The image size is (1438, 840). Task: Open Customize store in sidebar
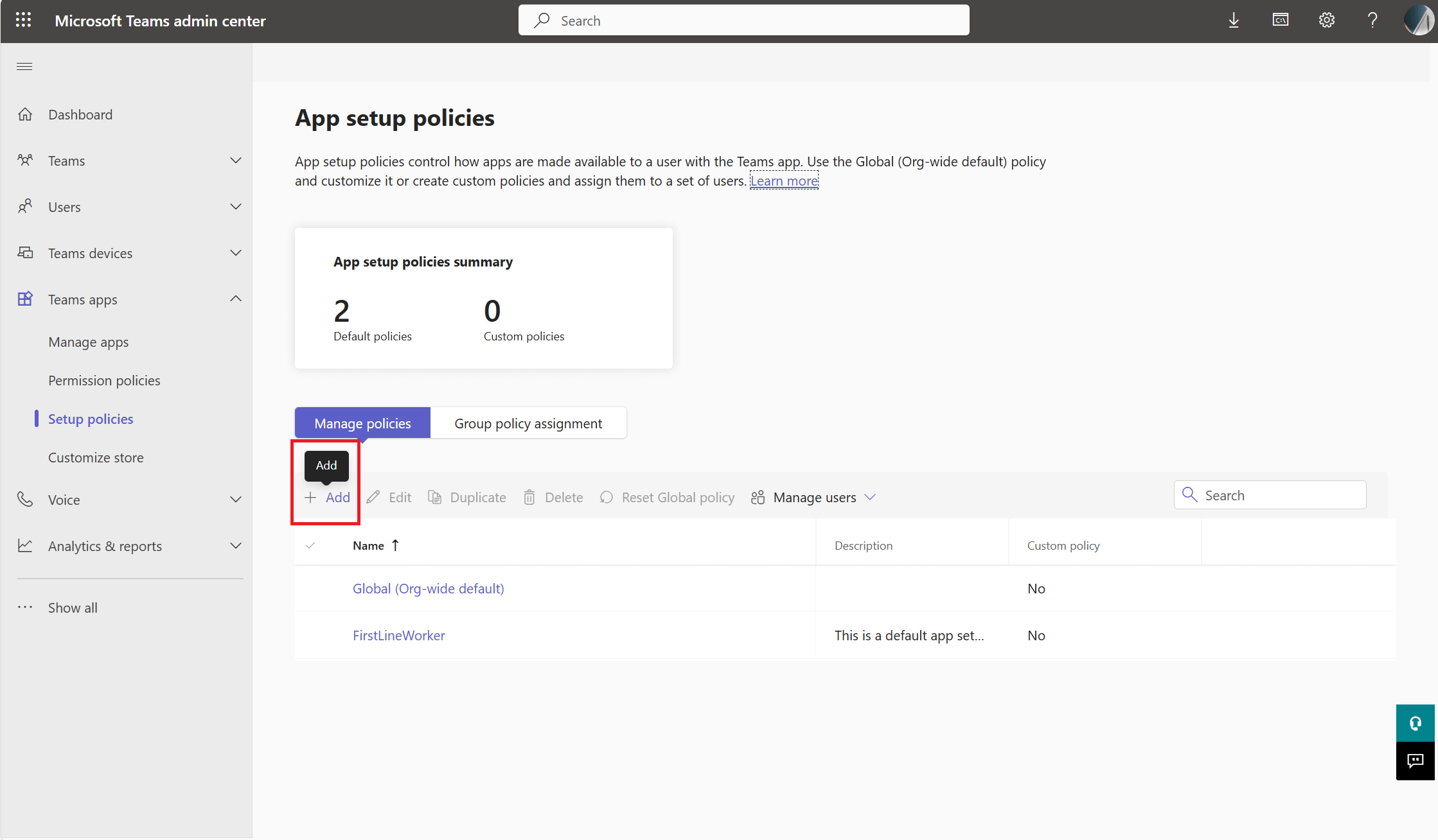(x=96, y=458)
